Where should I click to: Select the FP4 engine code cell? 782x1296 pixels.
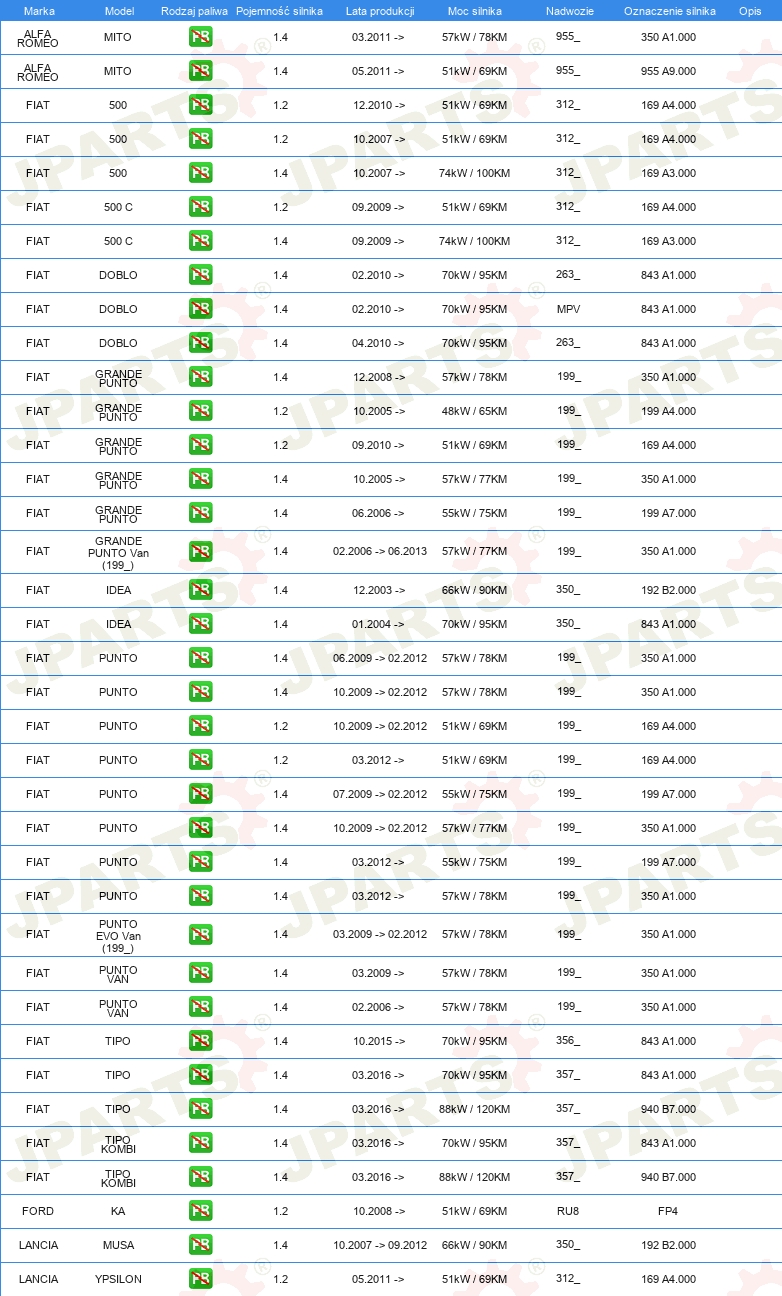point(668,1211)
